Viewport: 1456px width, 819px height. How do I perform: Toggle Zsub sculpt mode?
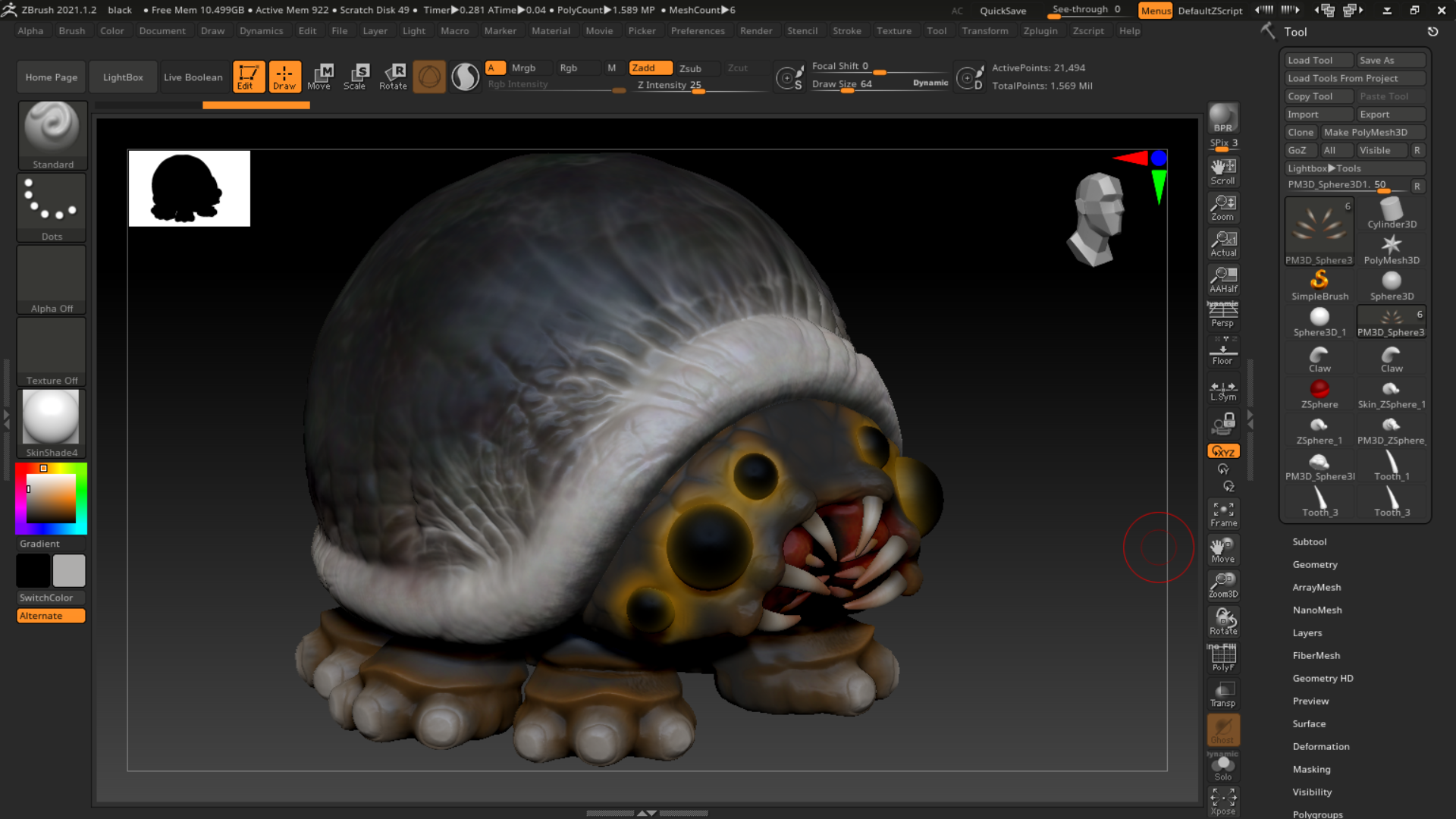point(690,68)
